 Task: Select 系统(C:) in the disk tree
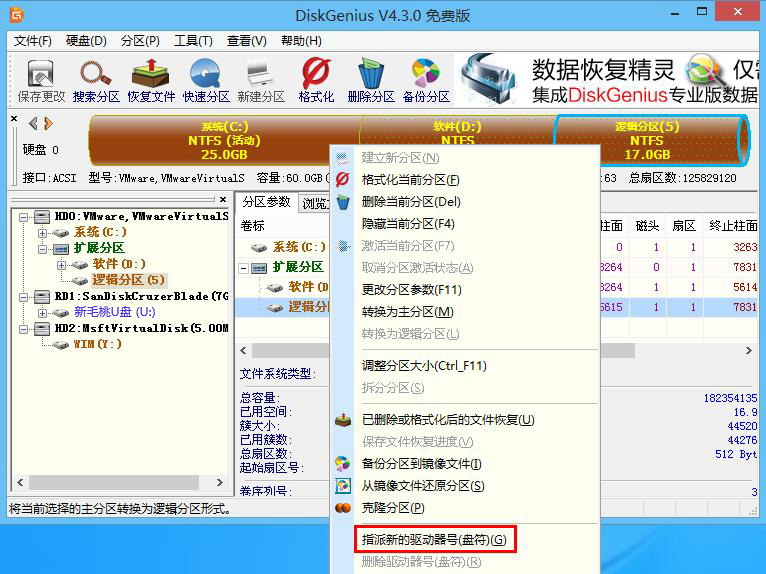click(100, 232)
